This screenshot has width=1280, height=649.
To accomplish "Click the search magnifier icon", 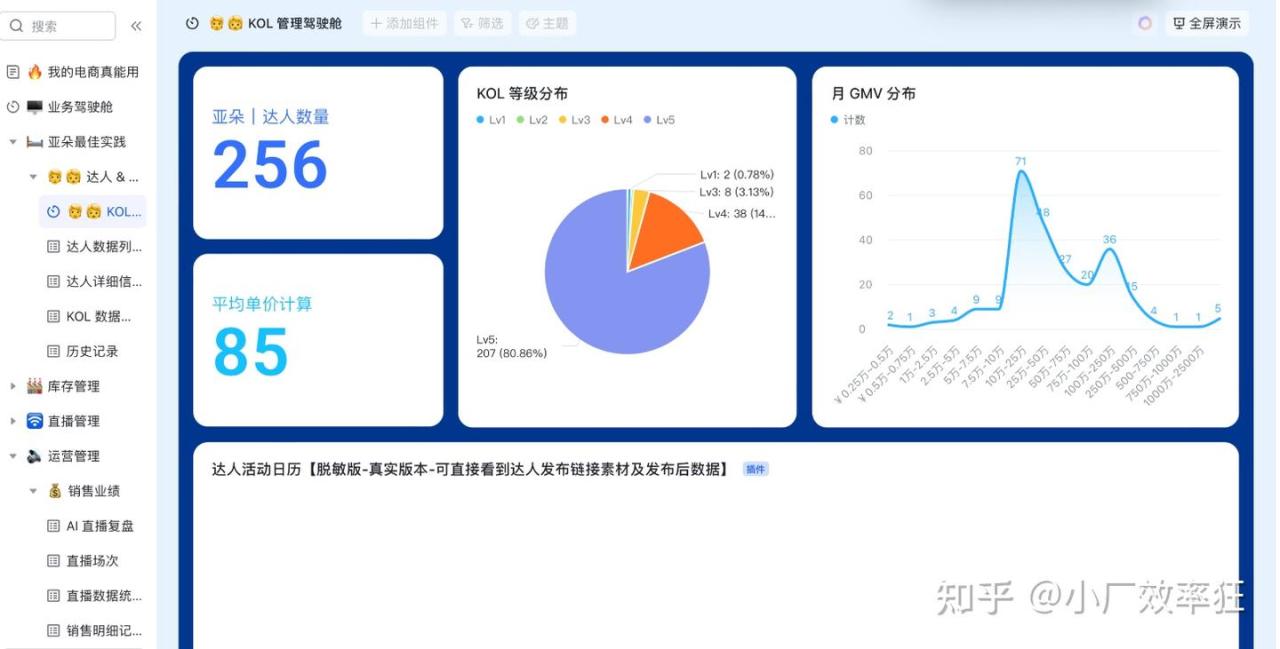I will (17, 26).
